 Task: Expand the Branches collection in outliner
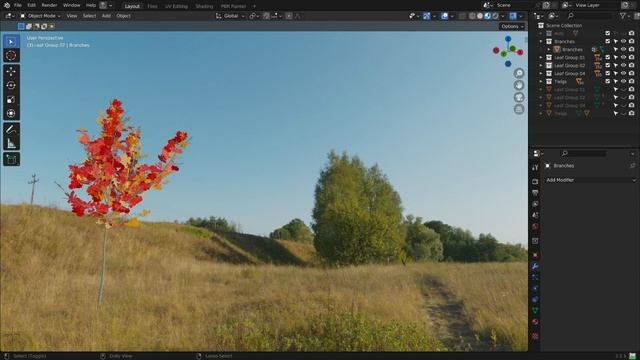click(541, 41)
